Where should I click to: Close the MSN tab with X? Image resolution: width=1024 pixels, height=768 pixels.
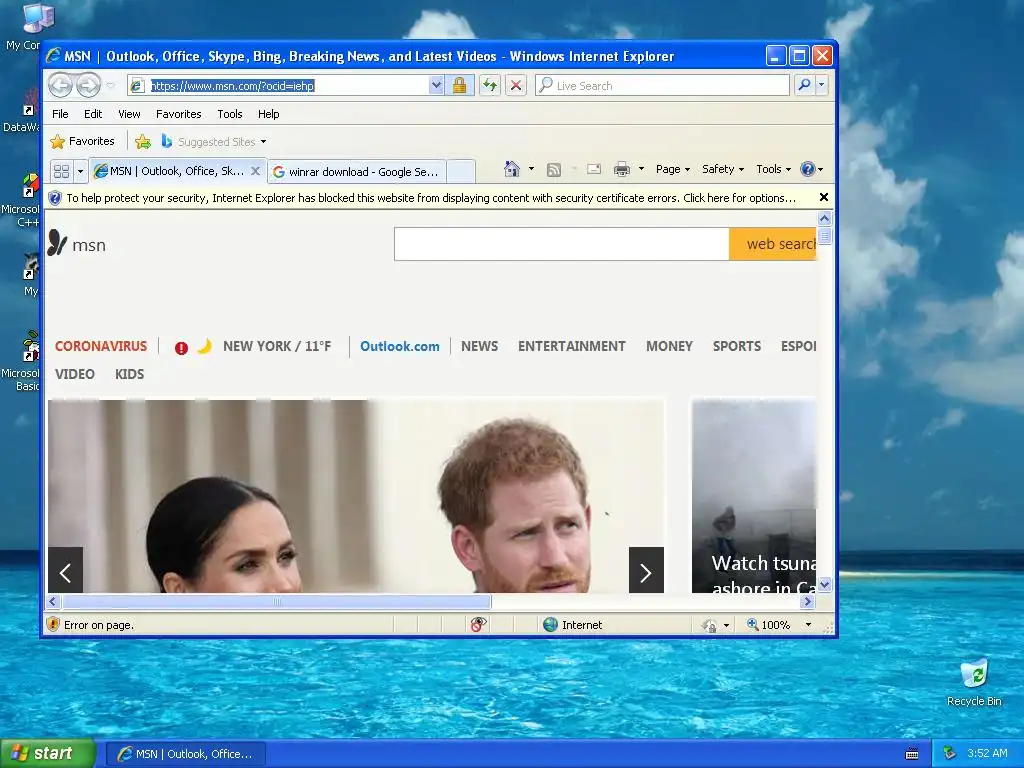point(255,171)
